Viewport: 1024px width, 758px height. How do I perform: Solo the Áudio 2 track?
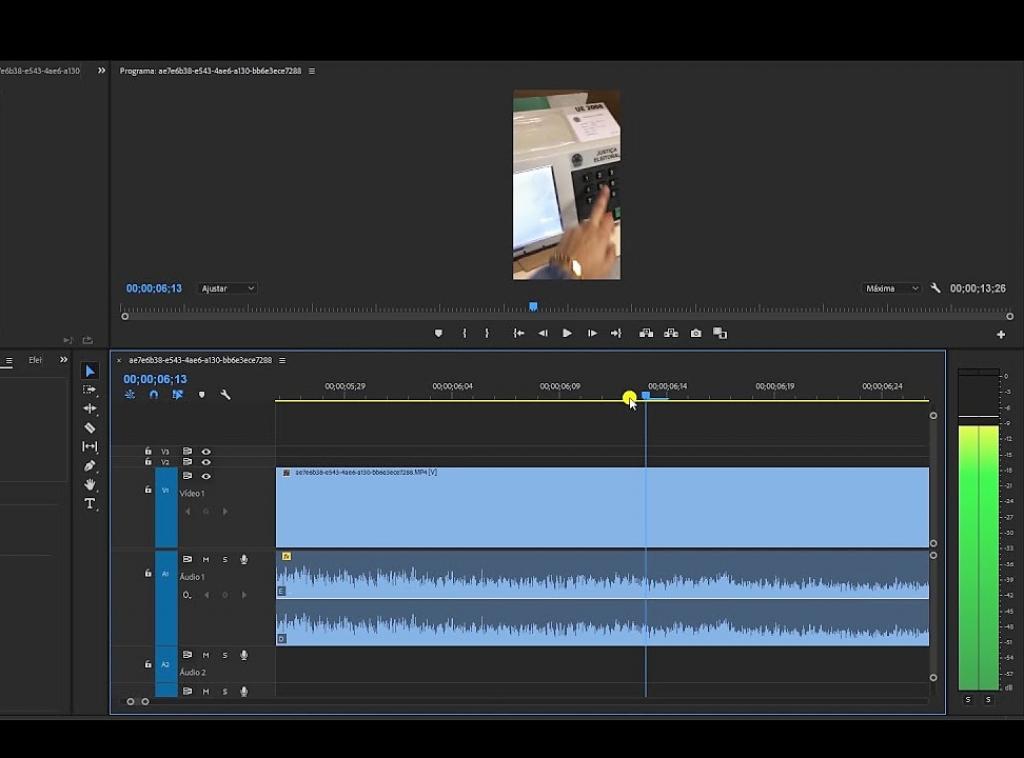tap(225, 655)
